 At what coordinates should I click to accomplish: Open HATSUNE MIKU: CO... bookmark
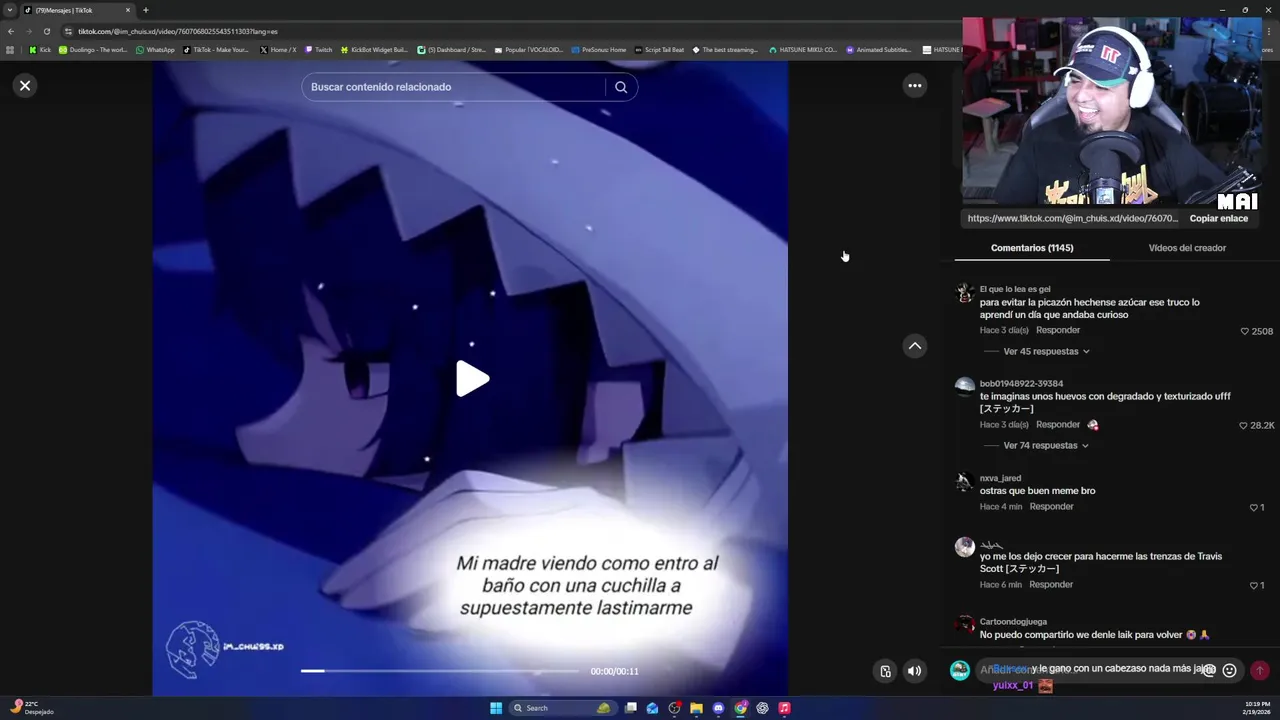(x=803, y=49)
